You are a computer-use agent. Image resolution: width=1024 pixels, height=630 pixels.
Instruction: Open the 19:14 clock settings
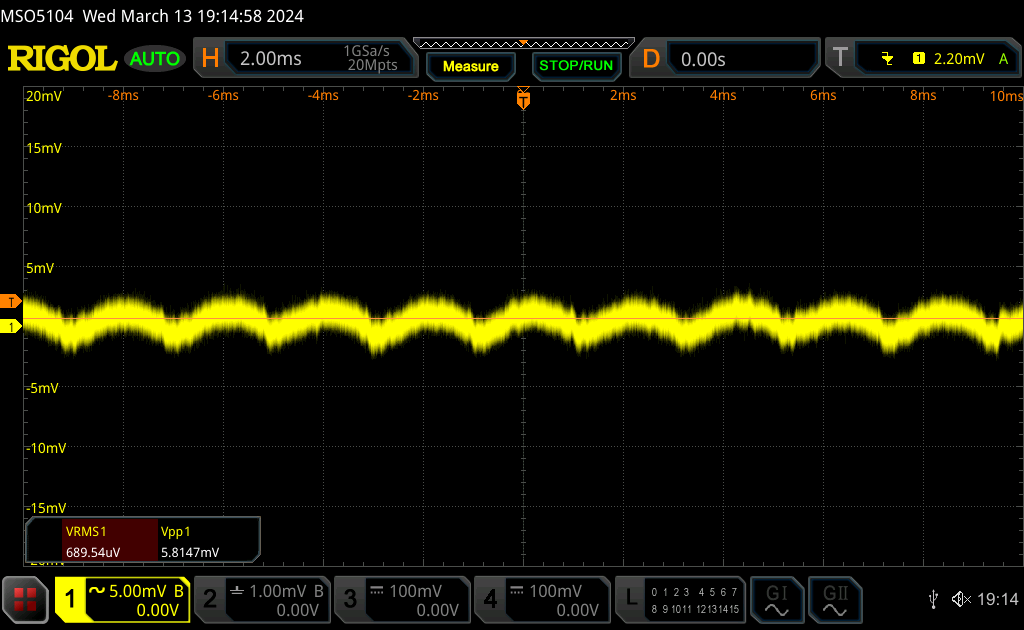(997, 599)
